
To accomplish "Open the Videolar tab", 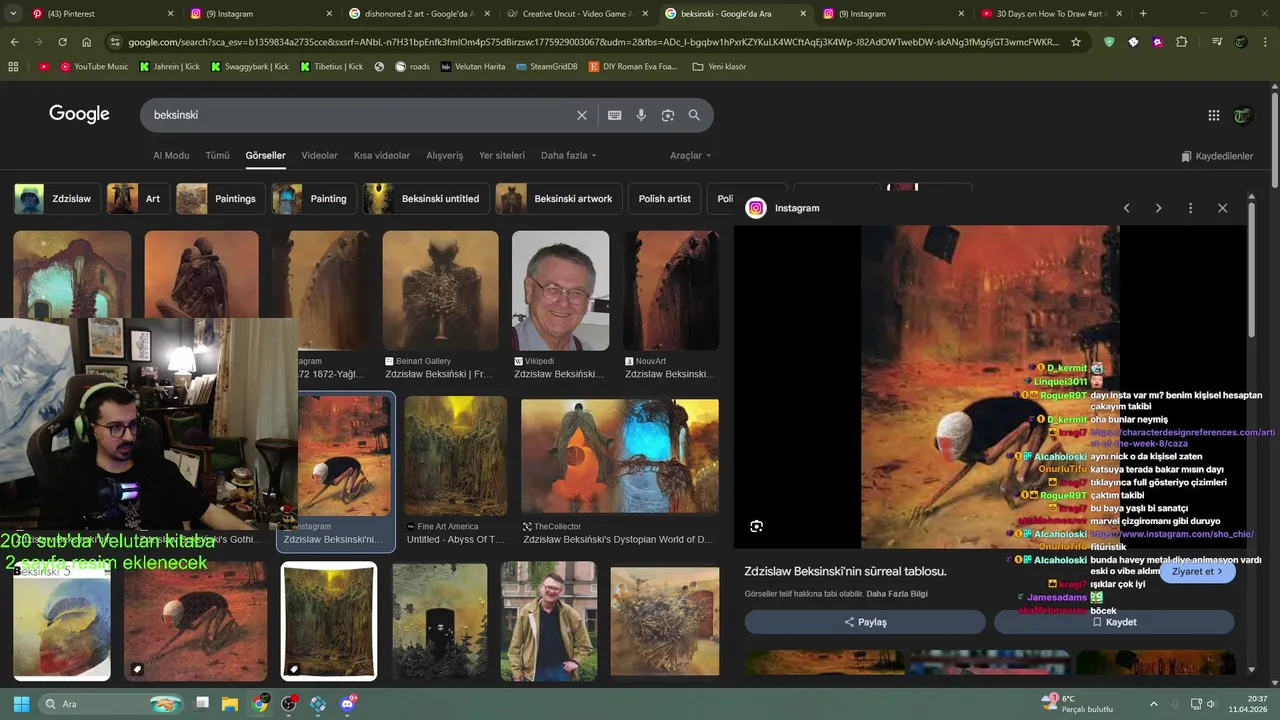I will pos(320,156).
